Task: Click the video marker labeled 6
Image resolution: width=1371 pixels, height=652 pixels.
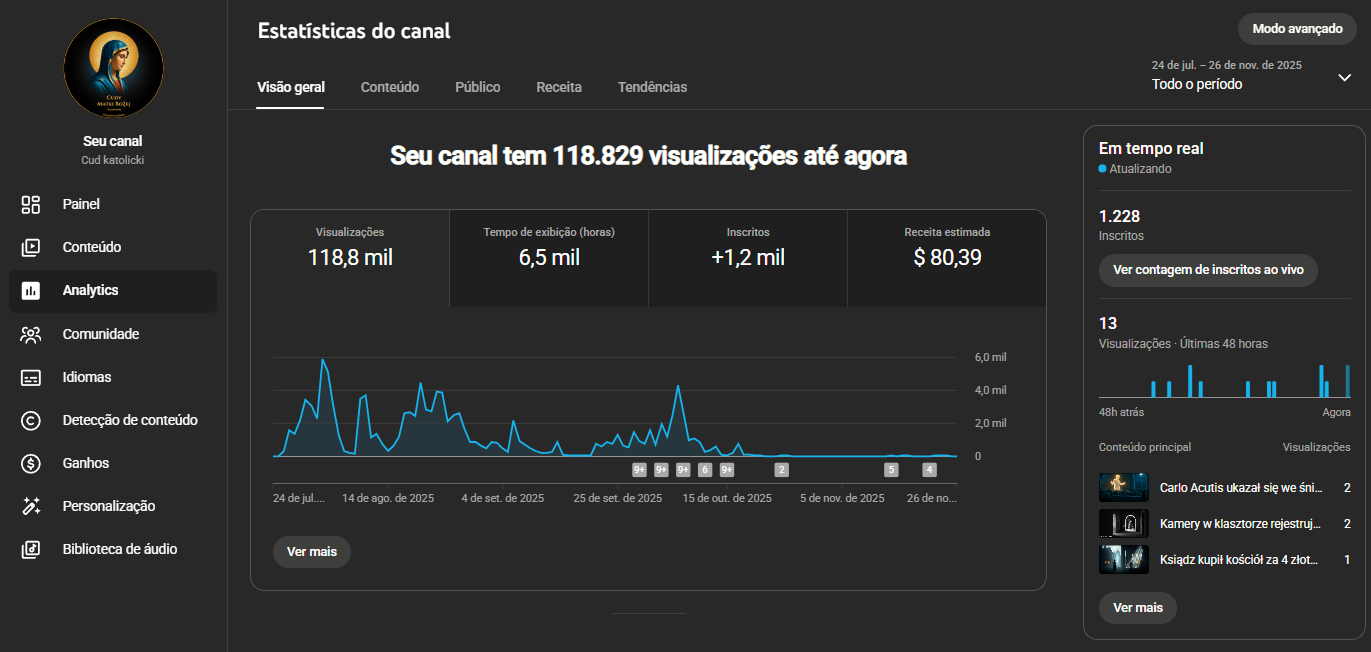Action: 705,470
